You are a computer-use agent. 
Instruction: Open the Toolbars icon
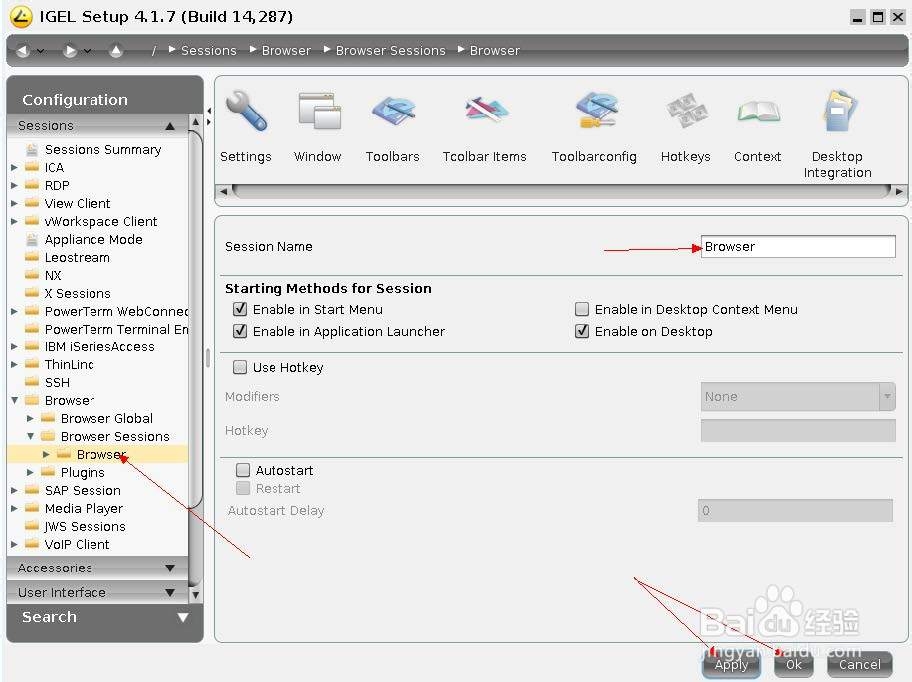pyautogui.click(x=393, y=111)
